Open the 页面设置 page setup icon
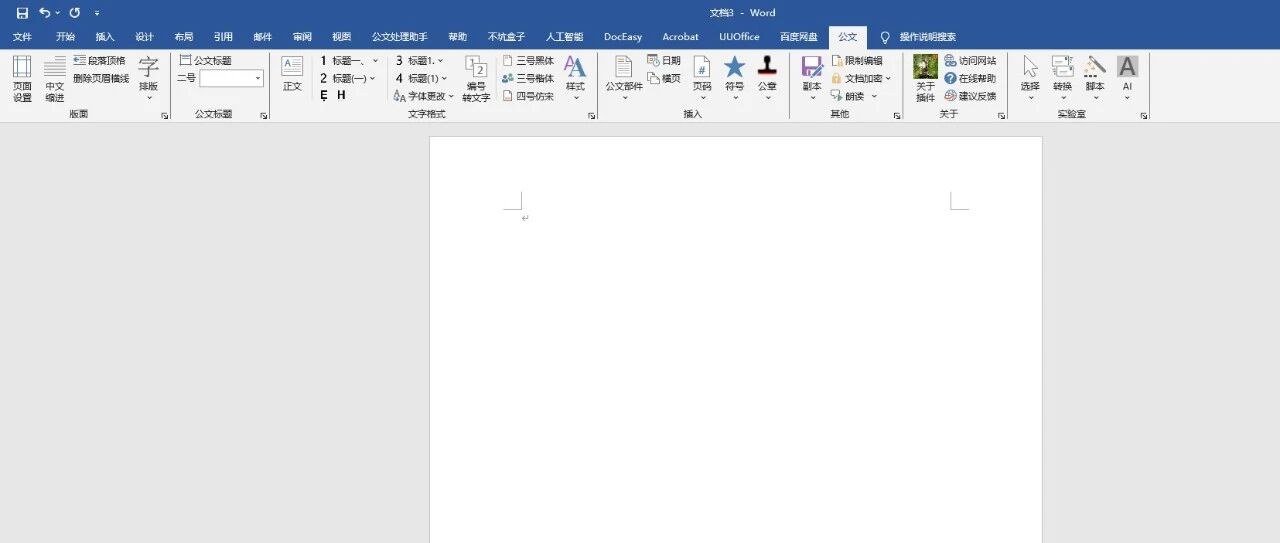 pyautogui.click(x=22, y=79)
